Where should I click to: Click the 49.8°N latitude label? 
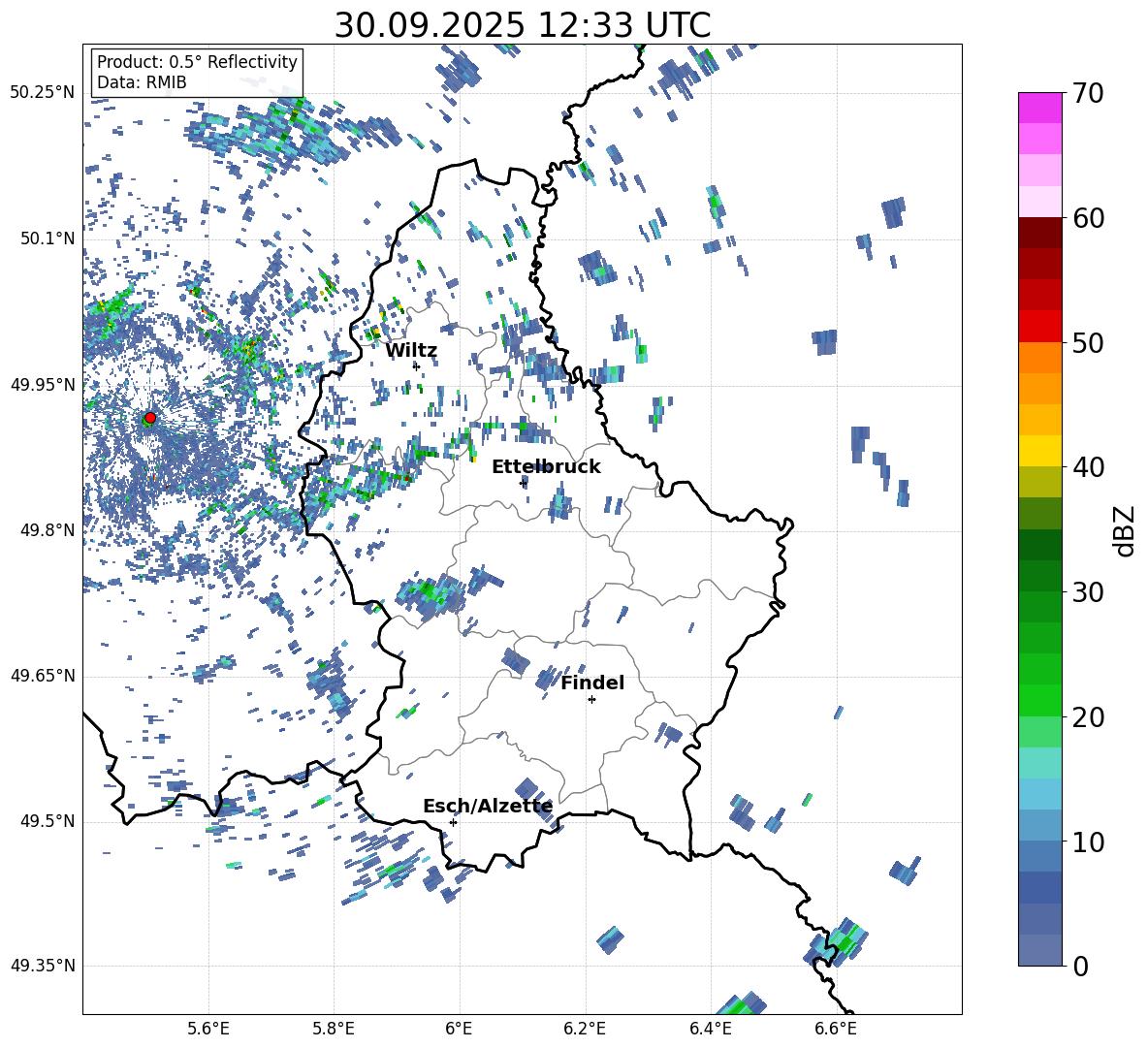[48, 530]
